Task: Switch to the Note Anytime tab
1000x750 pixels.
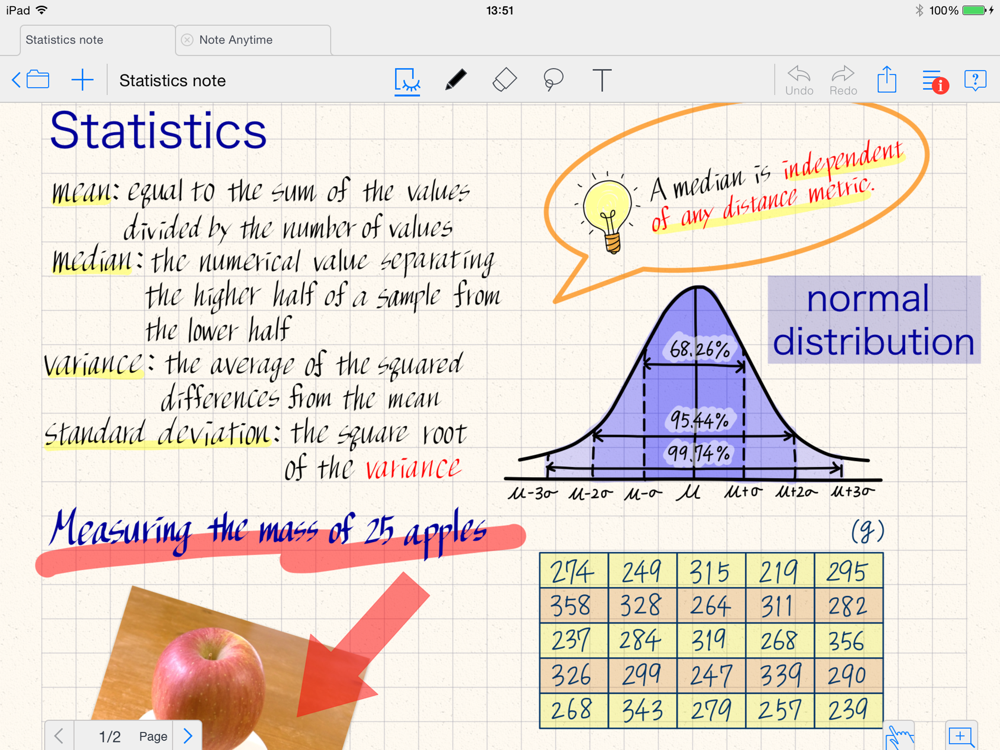Action: click(x=253, y=40)
